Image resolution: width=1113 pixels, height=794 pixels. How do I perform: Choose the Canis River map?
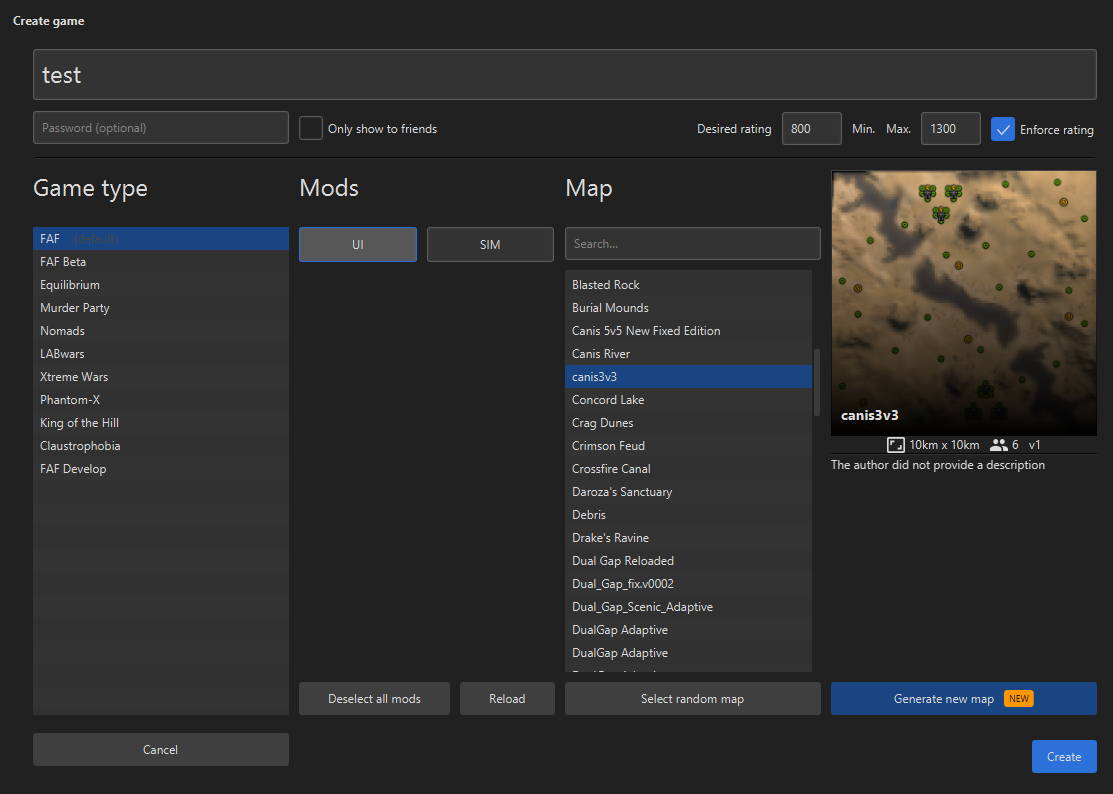coord(689,353)
